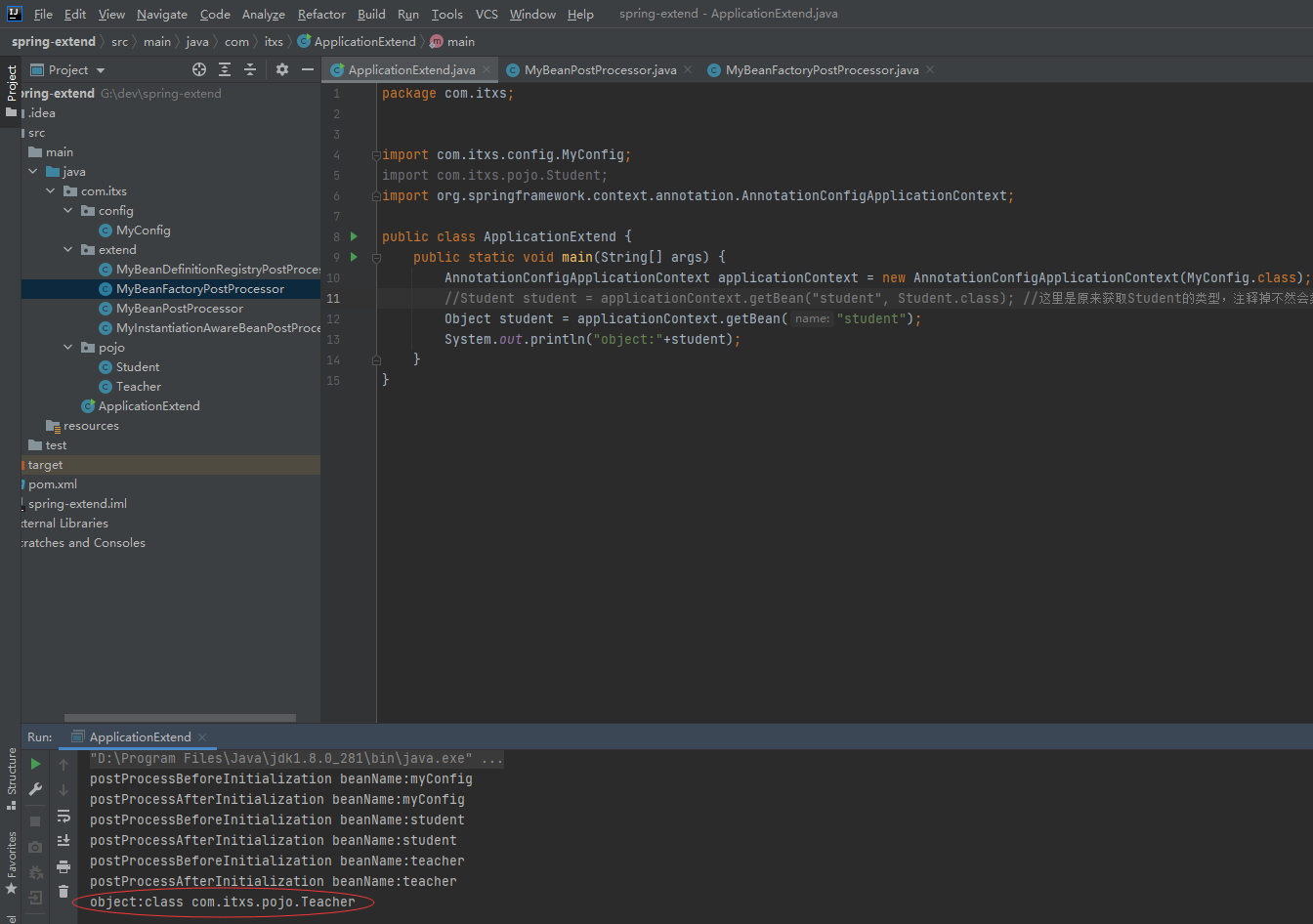Open Project panel settings gear
The image size is (1313, 924).
coord(282,69)
